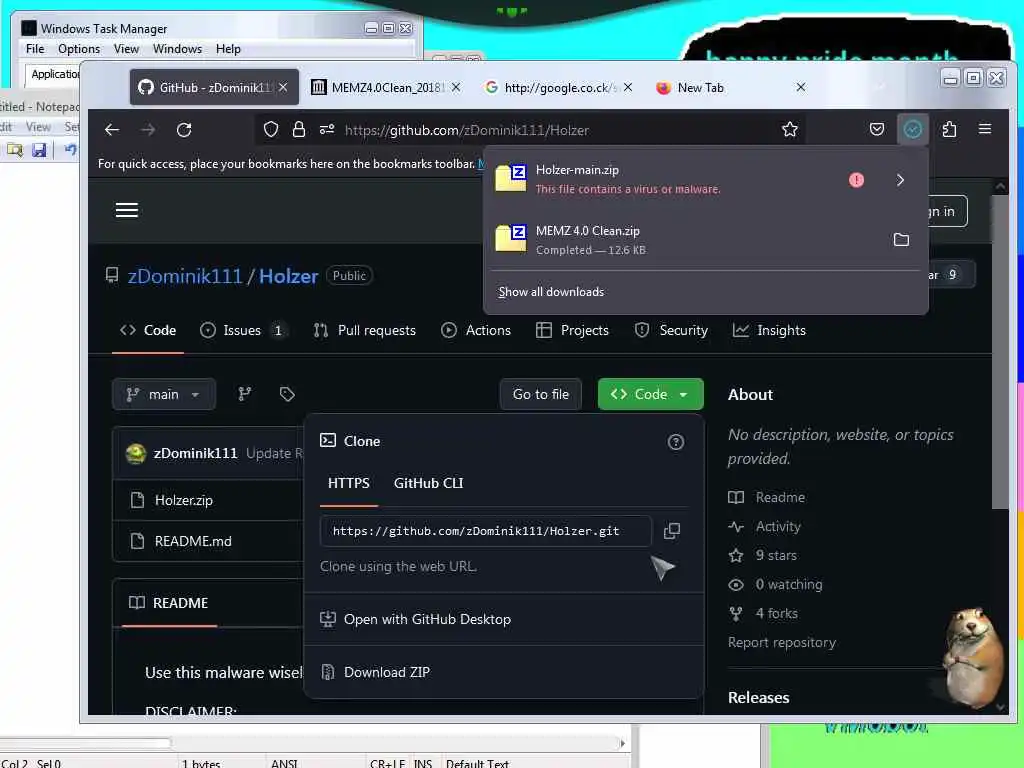
Task: Toggle the green Code dropdown button
Action: (x=650, y=394)
